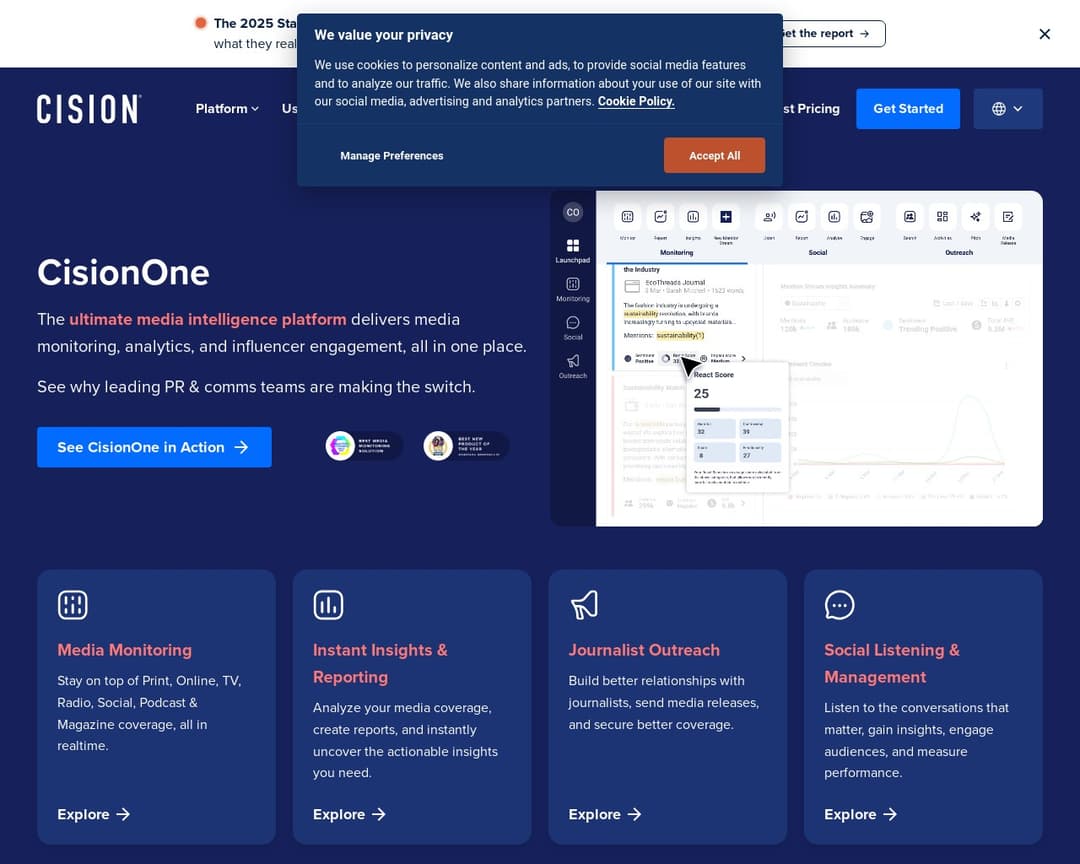The width and height of the screenshot is (1080, 864).
Task: Click the Journalist Outreach megaphone icon
Action: coord(584,605)
